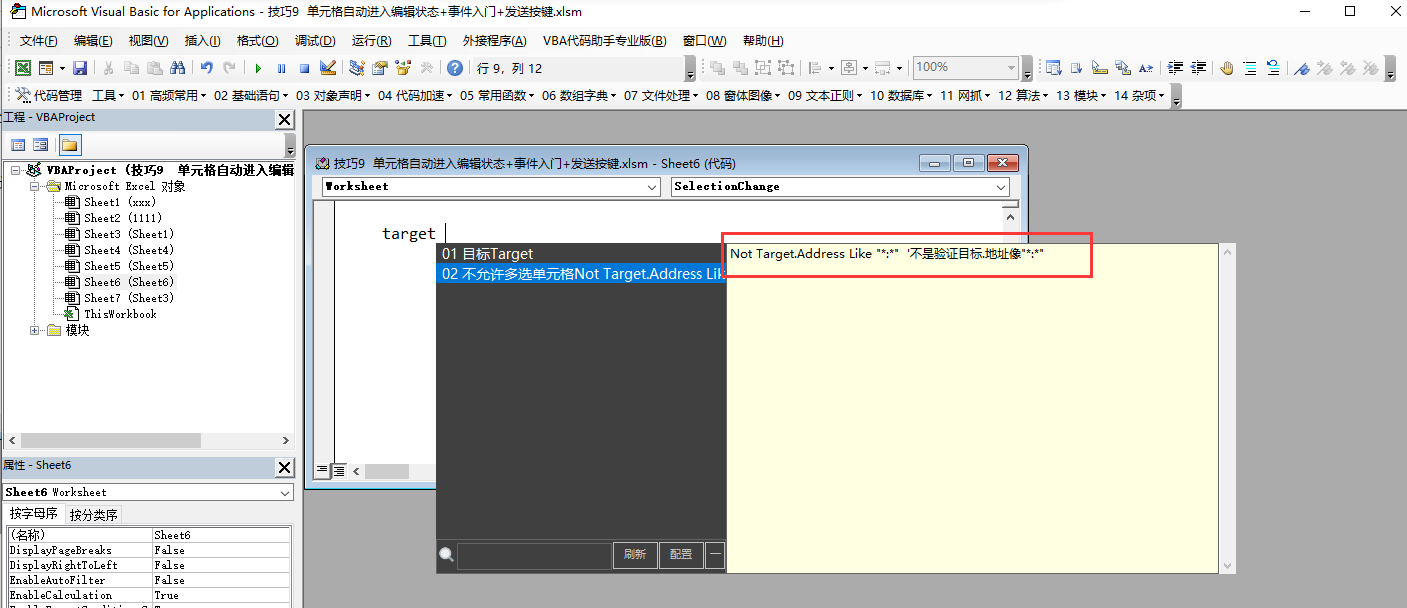This screenshot has height=608, width=1407.
Task: Click the 配置 button in snippet popup
Action: [x=681, y=554]
